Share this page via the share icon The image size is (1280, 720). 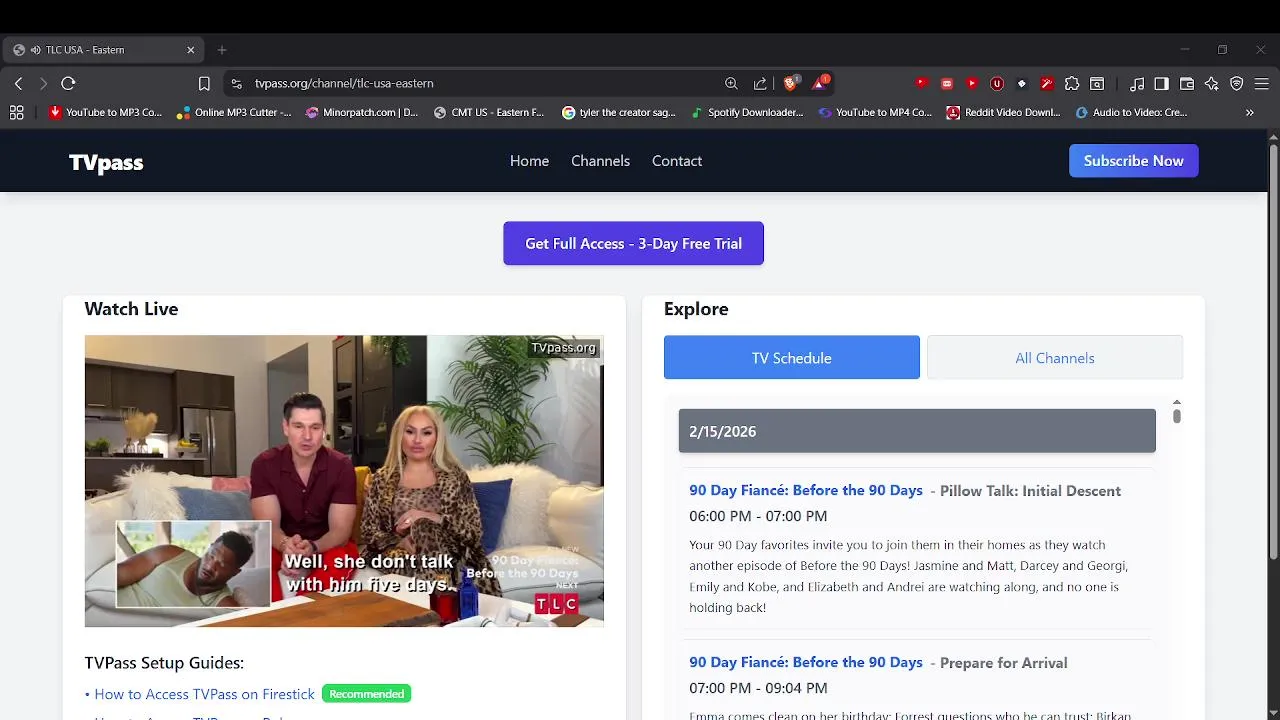pyautogui.click(x=760, y=84)
